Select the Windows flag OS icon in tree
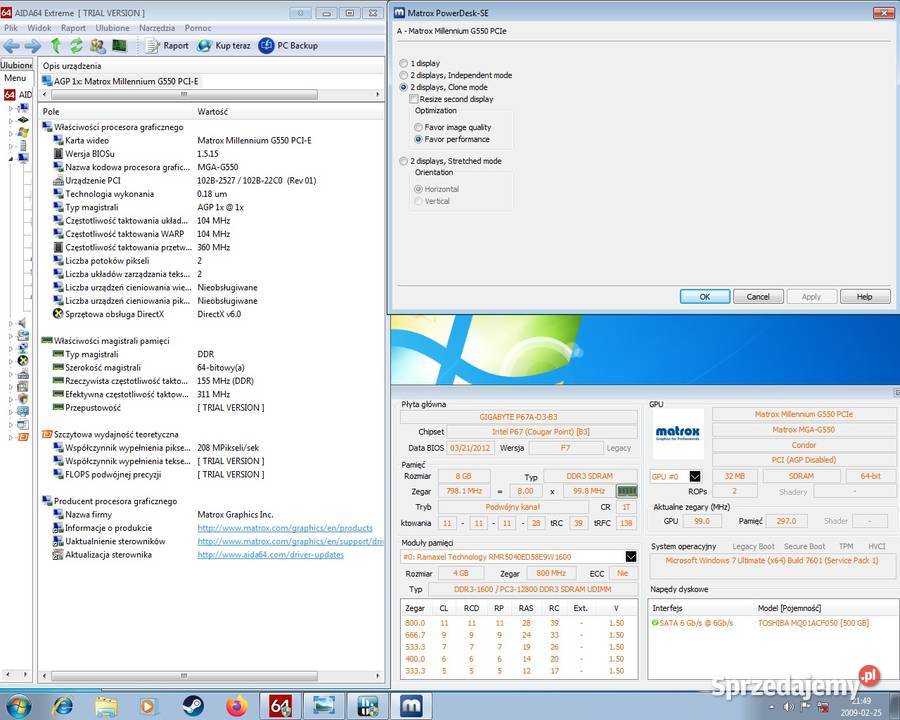The image size is (900, 720). coord(23,133)
